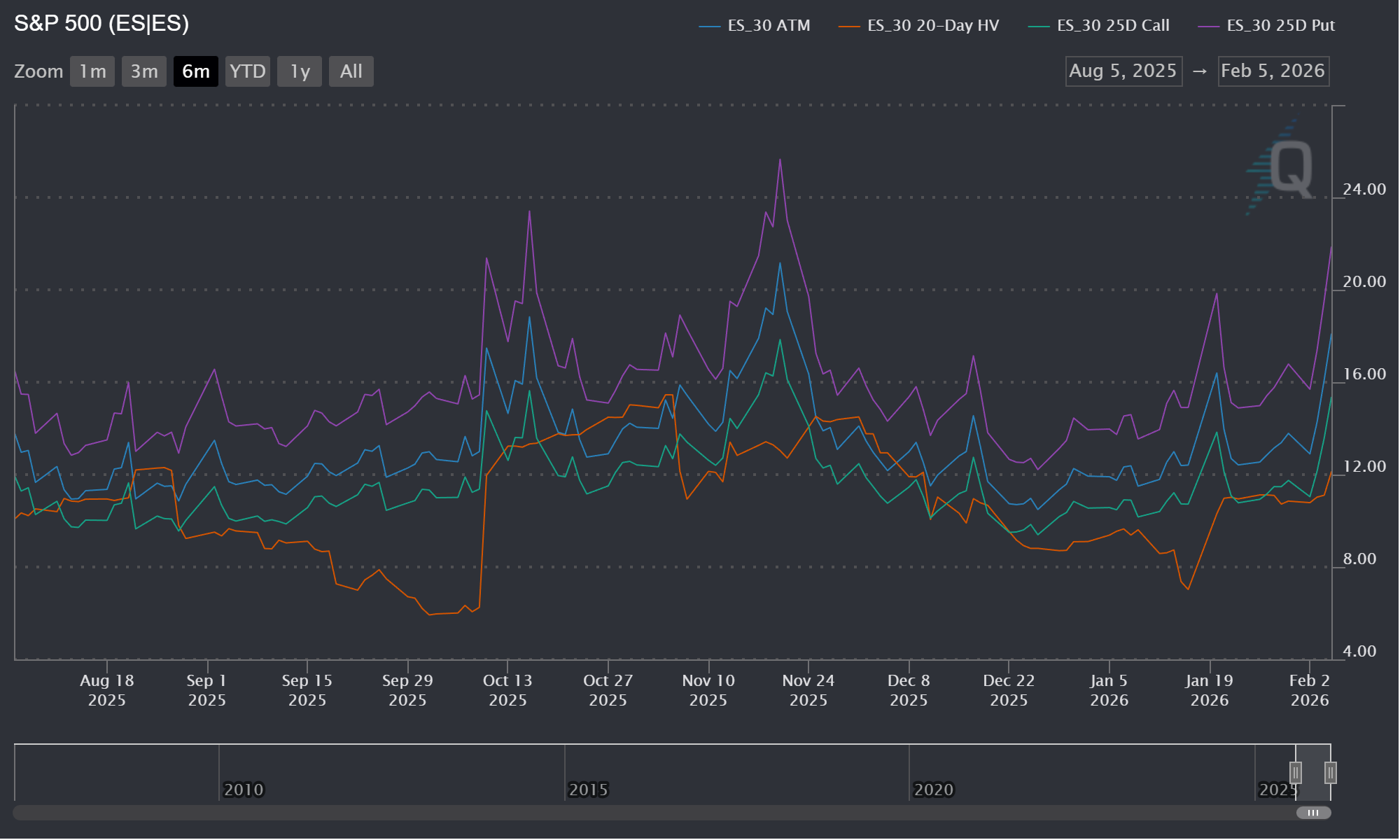The height and width of the screenshot is (840, 1400).
Task: Toggle ES_30 25D Put legend item
Action: point(1280,26)
